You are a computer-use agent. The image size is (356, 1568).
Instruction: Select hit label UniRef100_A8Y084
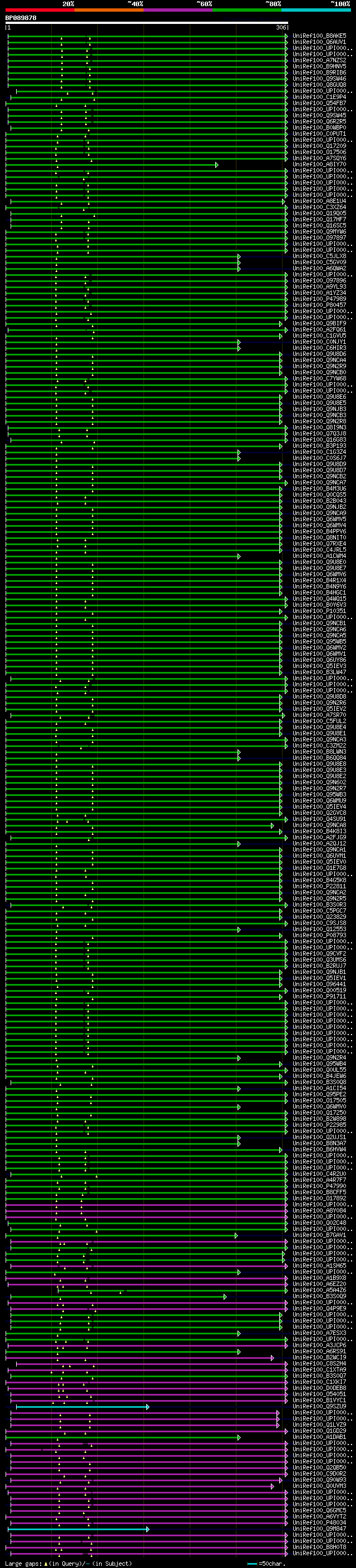click(x=319, y=1210)
